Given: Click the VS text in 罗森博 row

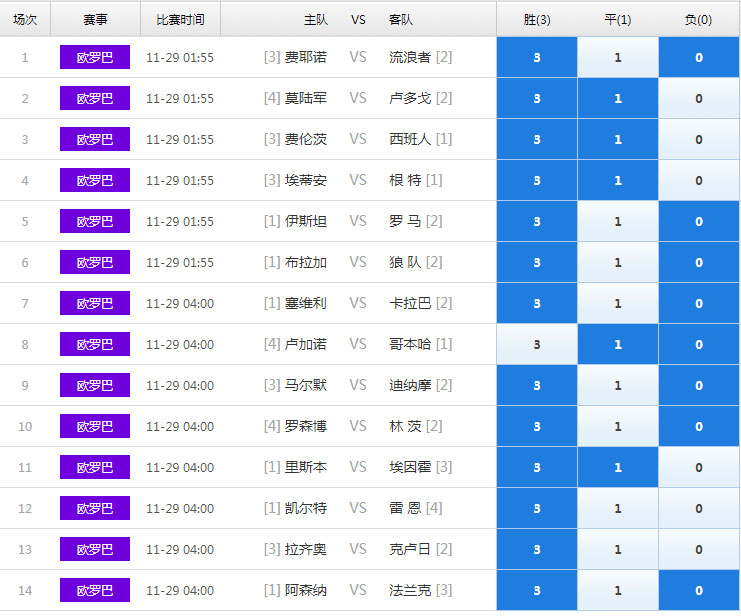Looking at the screenshot, I should (358, 426).
